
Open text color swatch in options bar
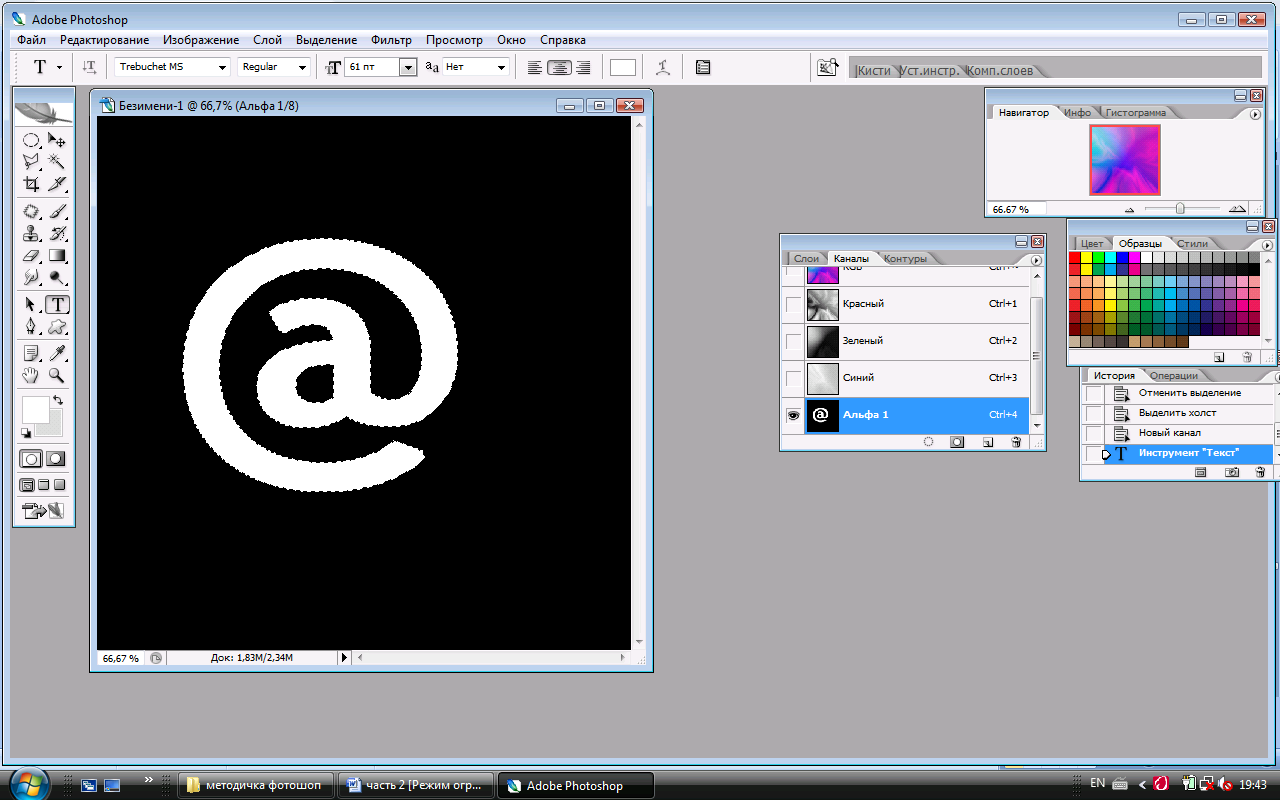[x=623, y=67]
